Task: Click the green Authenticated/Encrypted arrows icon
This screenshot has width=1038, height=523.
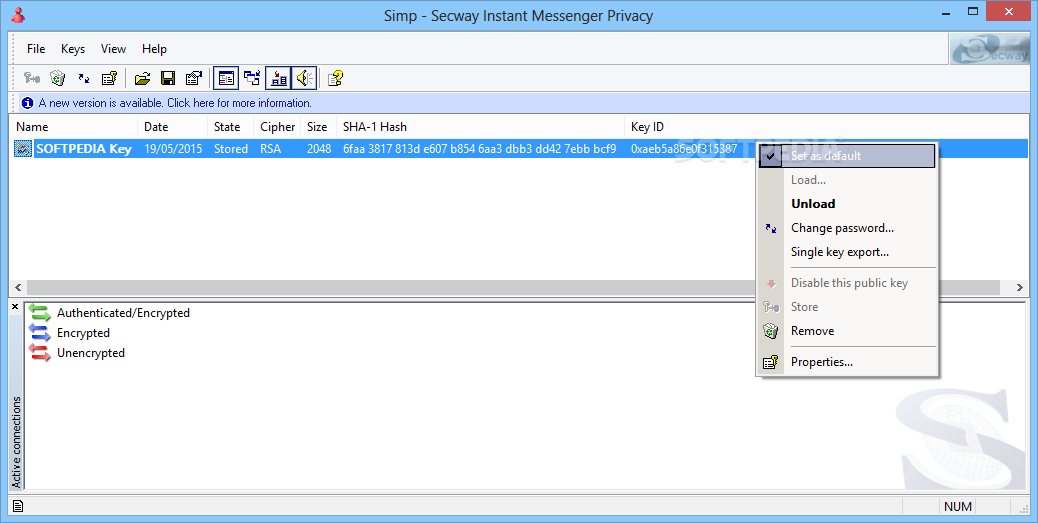Action: [40, 312]
